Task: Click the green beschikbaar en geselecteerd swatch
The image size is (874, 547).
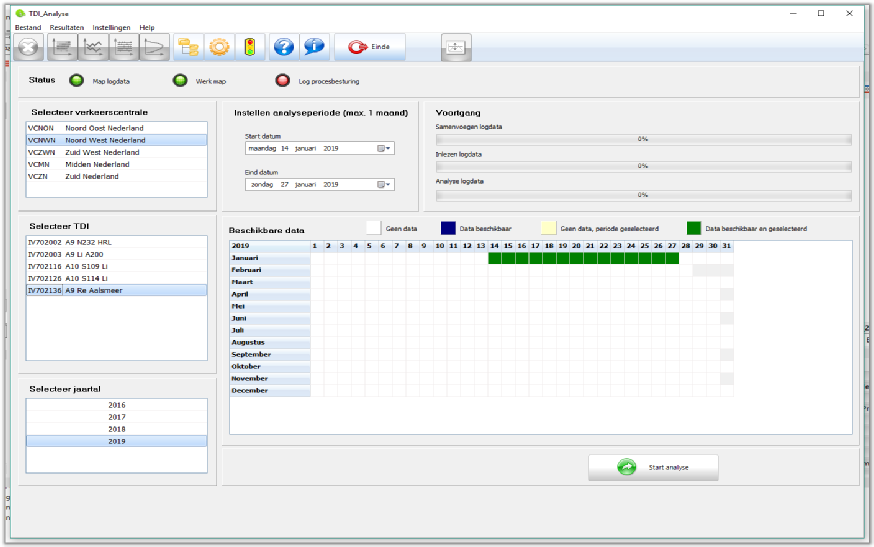Action: pyautogui.click(x=693, y=228)
